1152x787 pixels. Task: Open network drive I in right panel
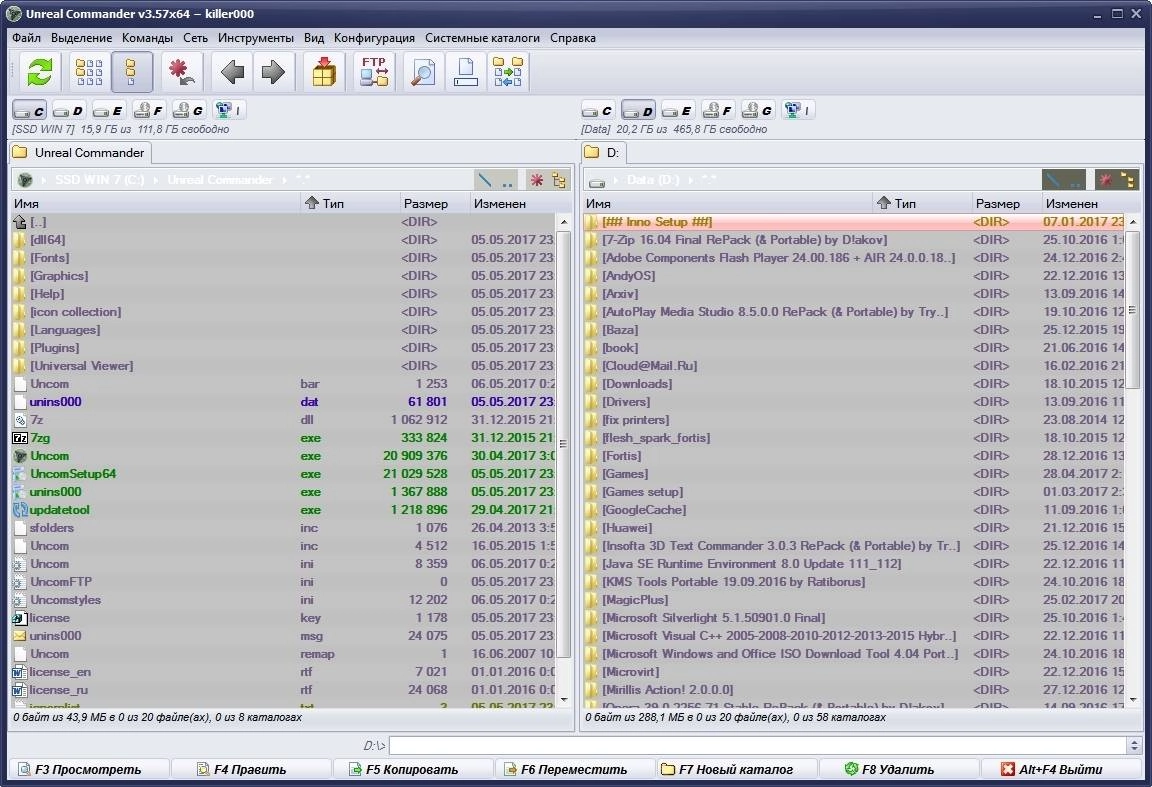pos(797,110)
